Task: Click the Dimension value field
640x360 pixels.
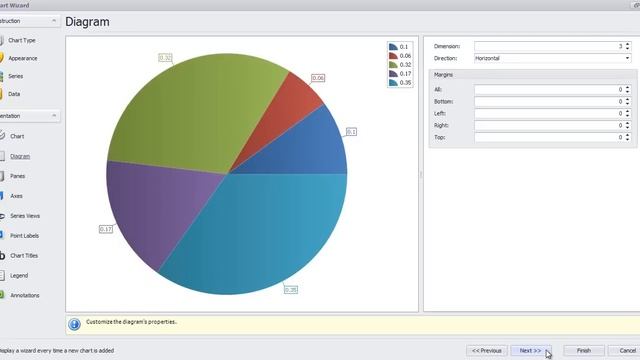Action: pyautogui.click(x=549, y=46)
